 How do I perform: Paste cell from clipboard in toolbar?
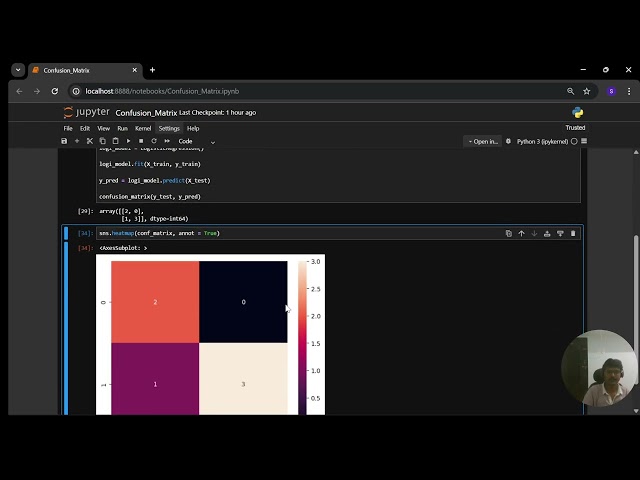click(116, 141)
